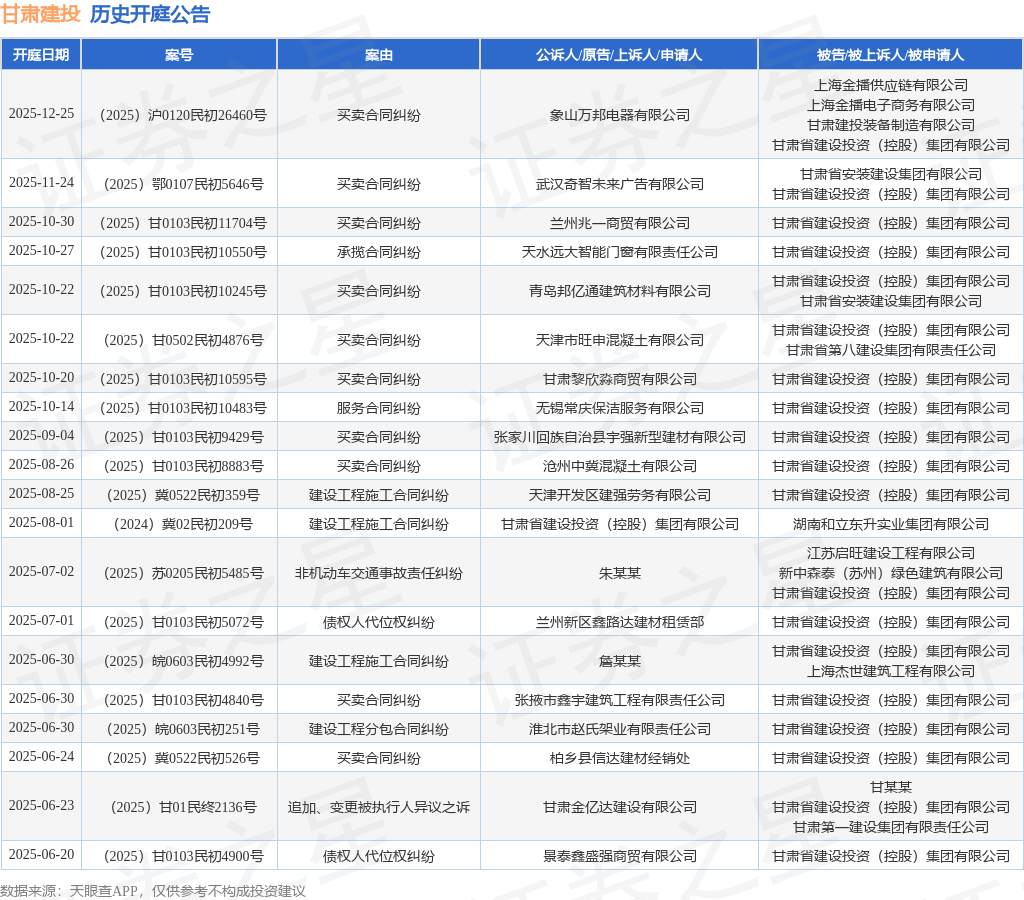
Task: Click date cell 2025-08-25
Action: [41, 493]
